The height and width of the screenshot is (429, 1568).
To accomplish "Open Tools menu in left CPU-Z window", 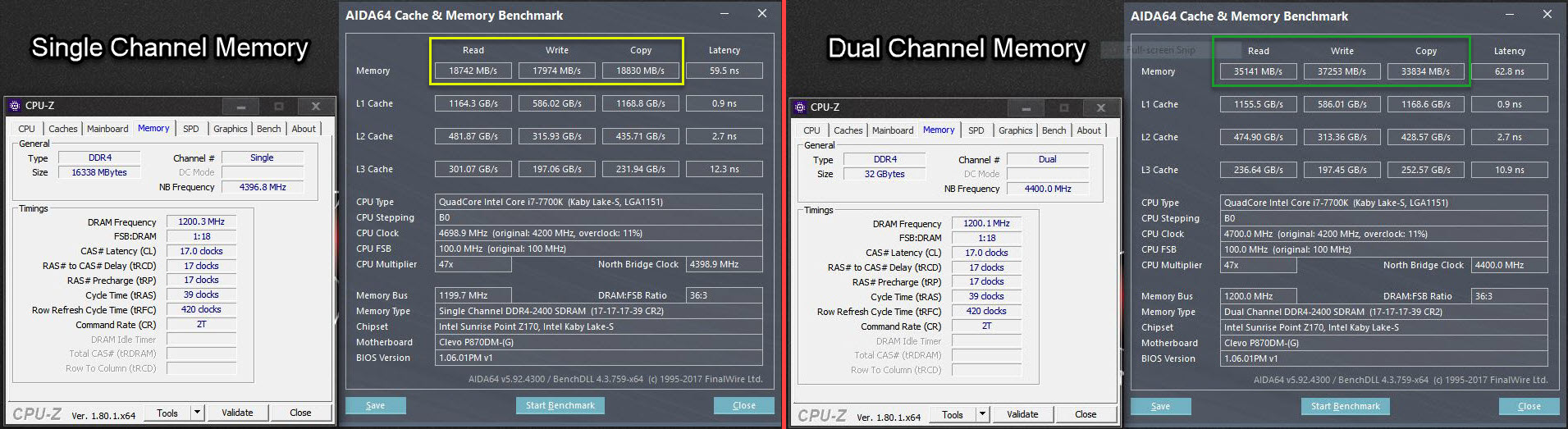I will pyautogui.click(x=167, y=413).
